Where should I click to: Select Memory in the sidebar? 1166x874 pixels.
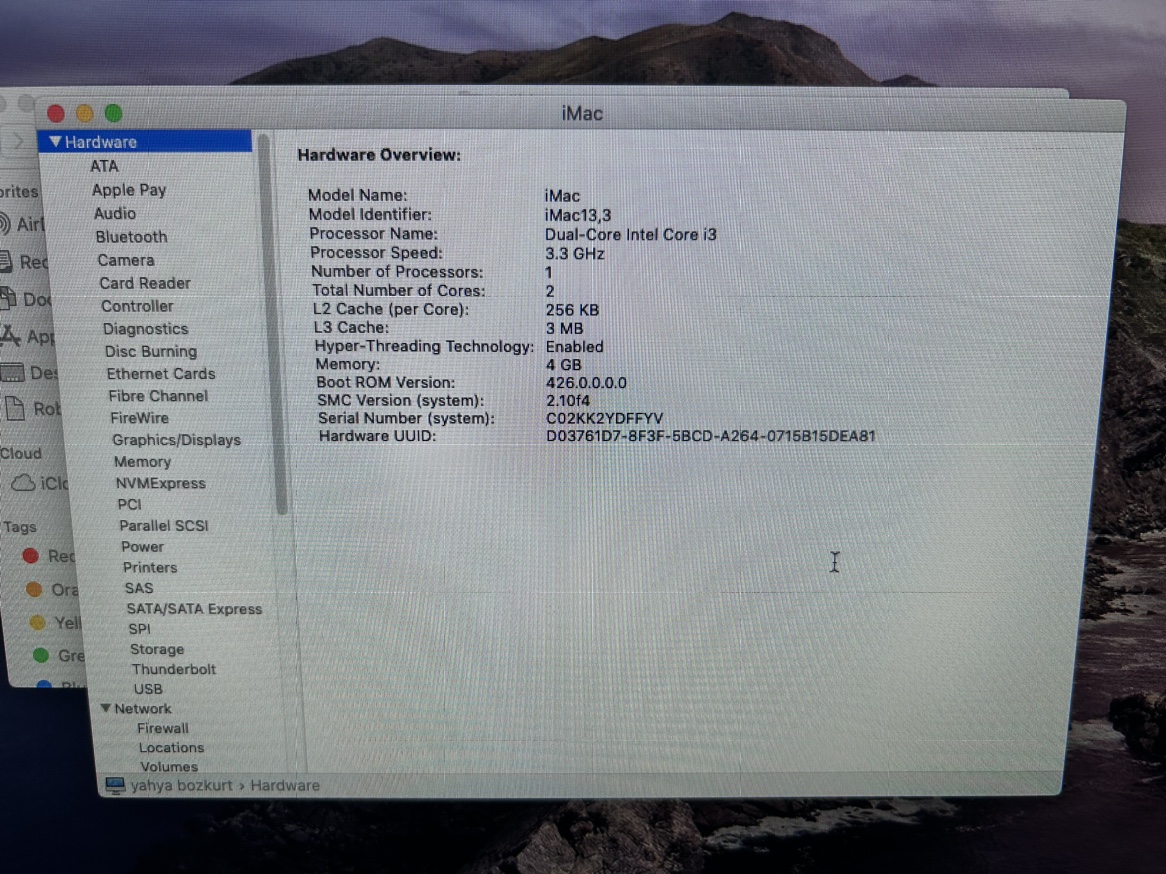142,461
